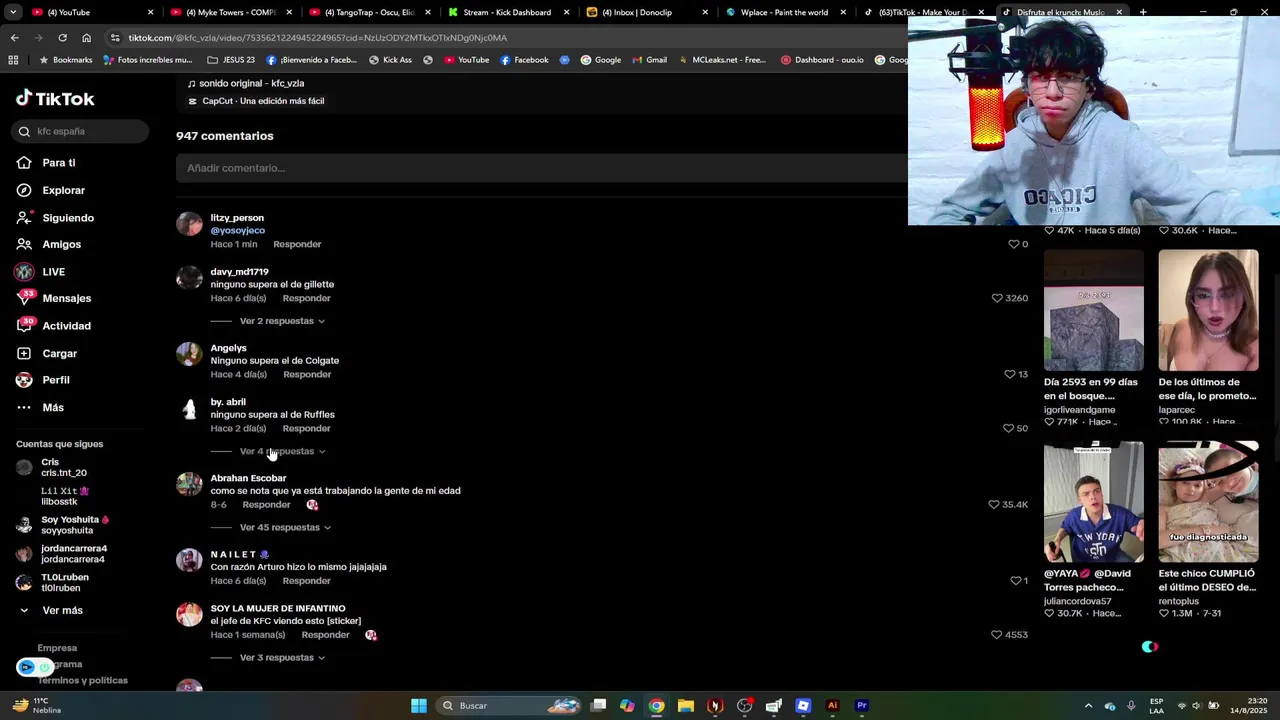The image size is (1280, 720).
Task: Open the julancordova57 video thumbnail
Action: point(1093,502)
